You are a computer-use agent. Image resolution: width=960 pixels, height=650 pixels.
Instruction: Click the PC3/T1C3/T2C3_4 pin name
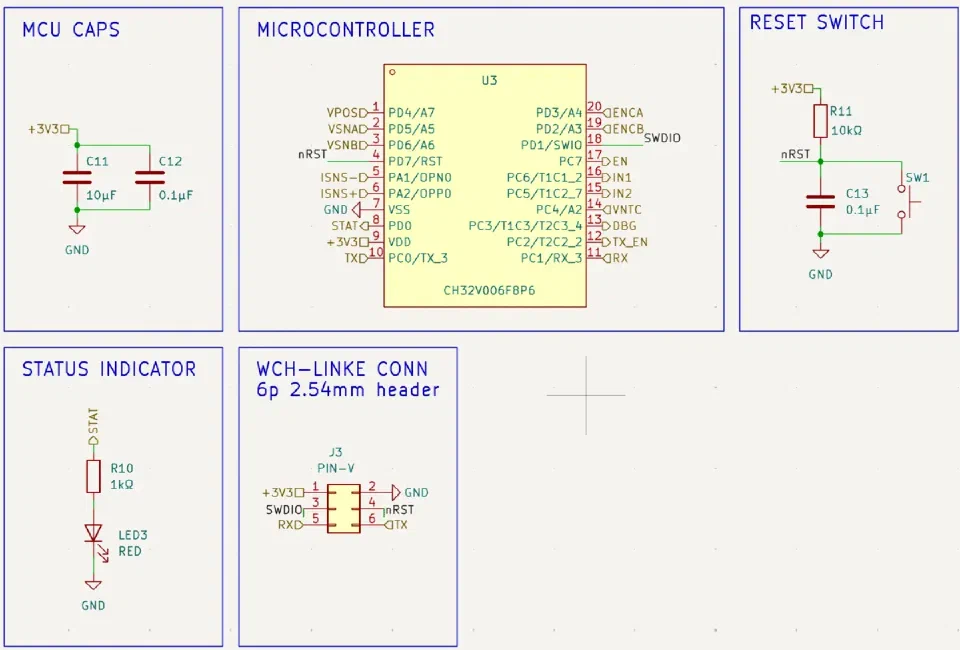click(x=525, y=226)
